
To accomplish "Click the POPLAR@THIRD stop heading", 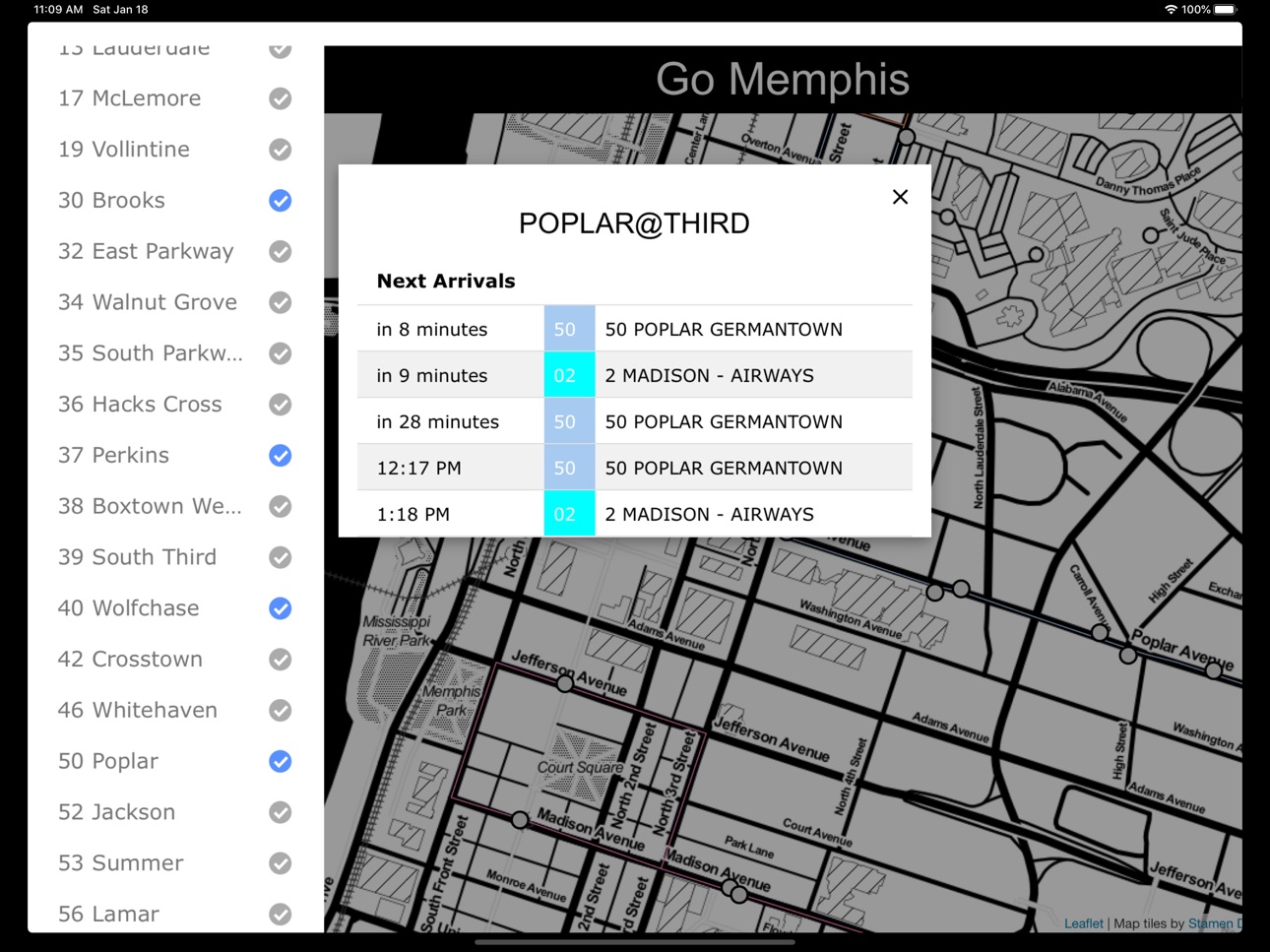I will [x=634, y=223].
